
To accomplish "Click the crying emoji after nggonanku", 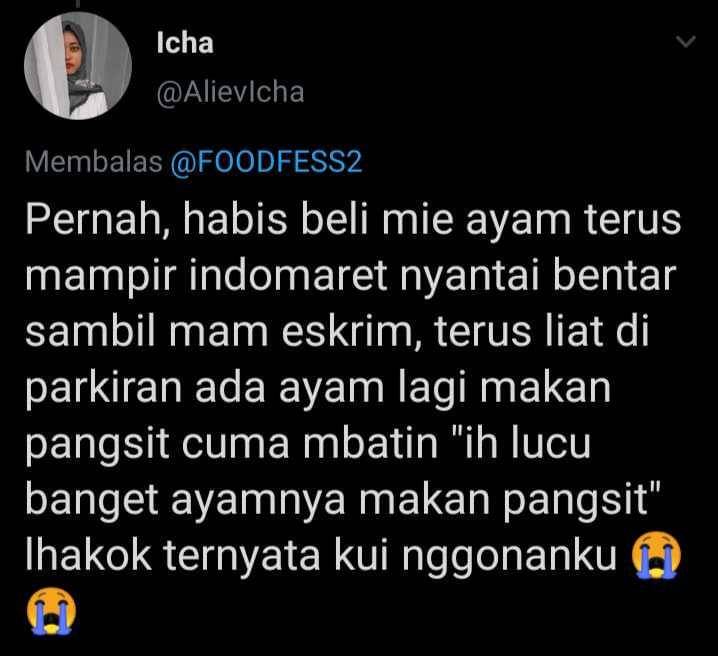I will pos(656,555).
